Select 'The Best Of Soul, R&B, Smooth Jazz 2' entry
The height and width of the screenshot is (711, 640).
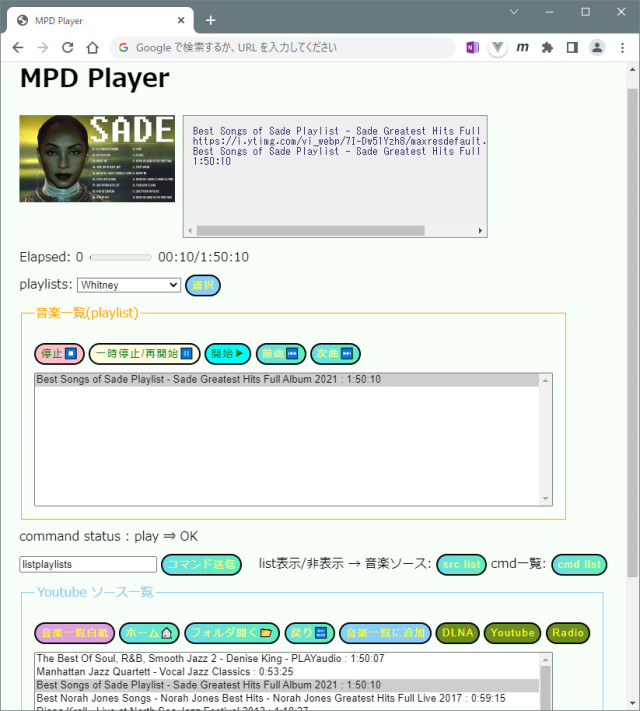pos(287,658)
